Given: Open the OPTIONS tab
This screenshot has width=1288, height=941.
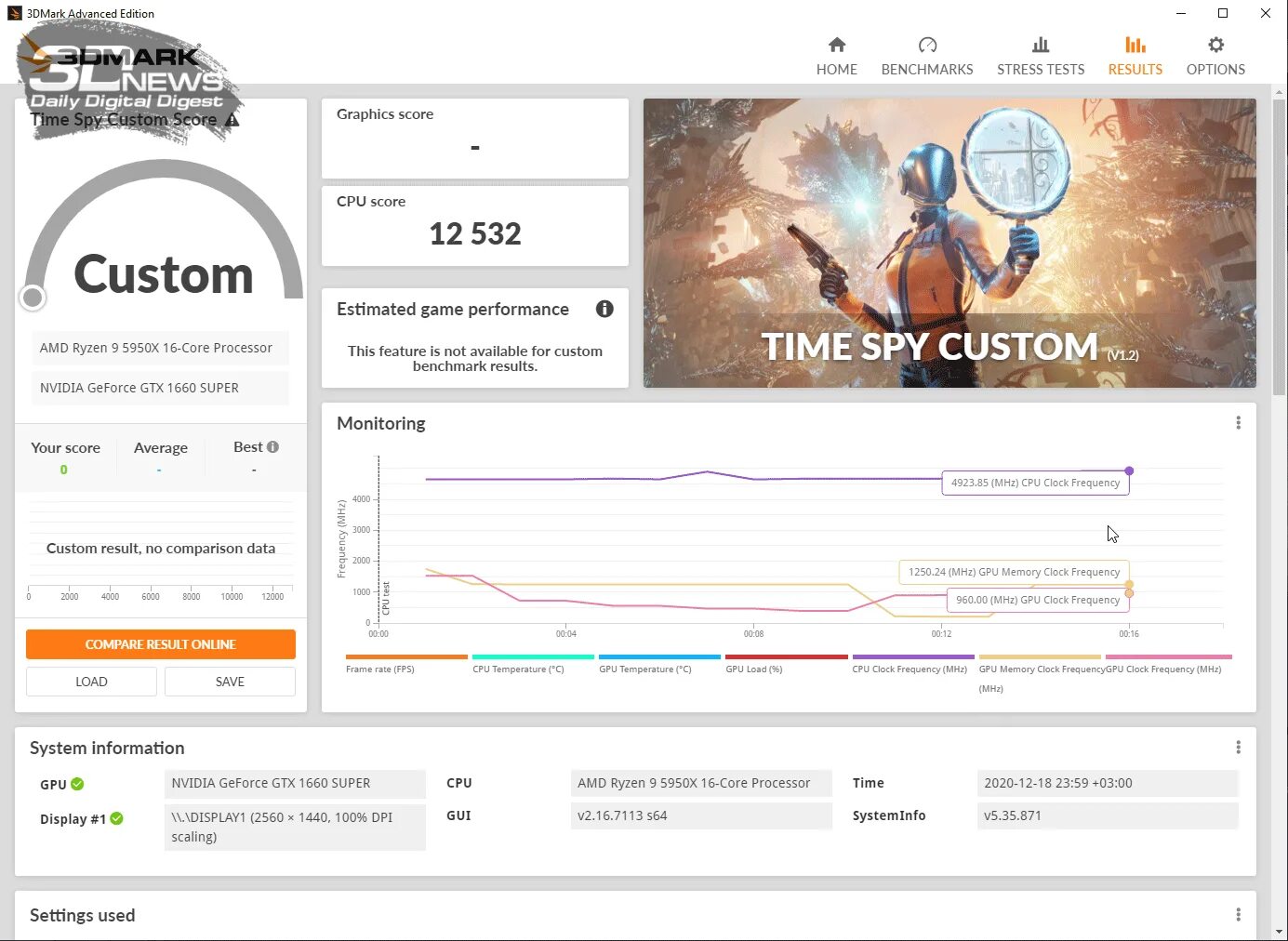Looking at the screenshot, I should (1215, 56).
